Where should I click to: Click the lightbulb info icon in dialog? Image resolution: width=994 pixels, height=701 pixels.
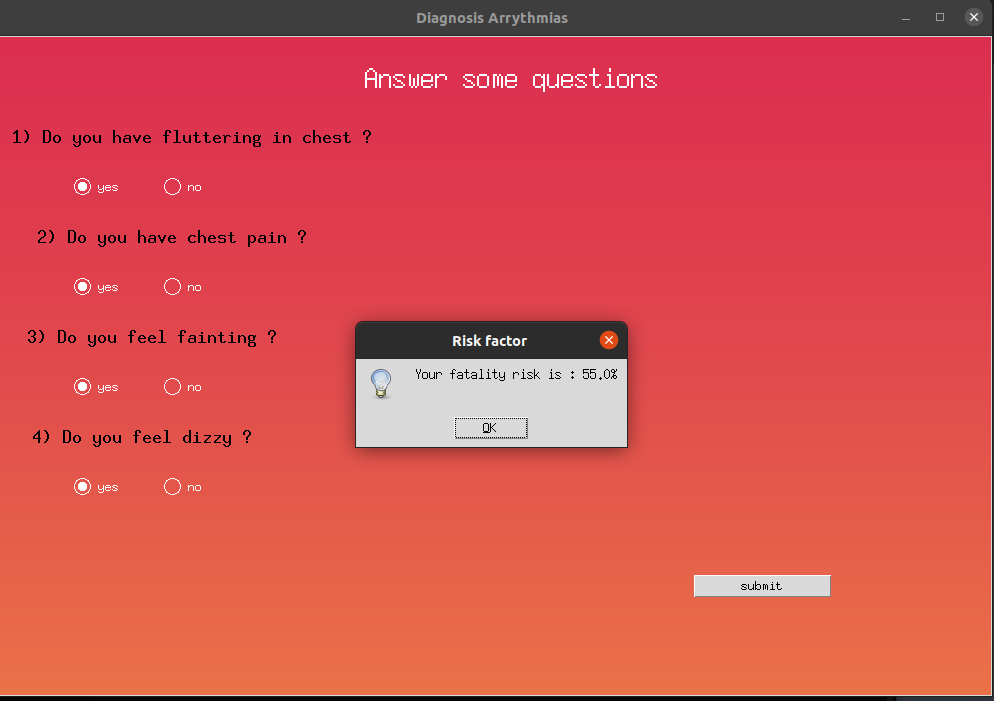(381, 383)
